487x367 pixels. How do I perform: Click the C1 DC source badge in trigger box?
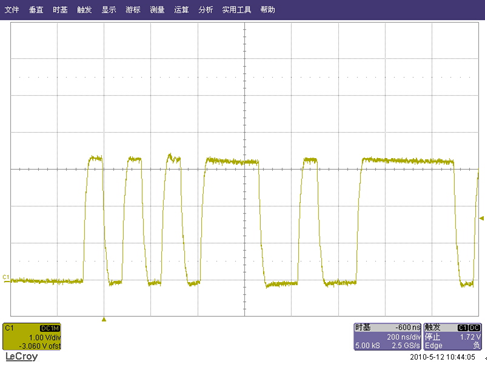[x=469, y=328]
